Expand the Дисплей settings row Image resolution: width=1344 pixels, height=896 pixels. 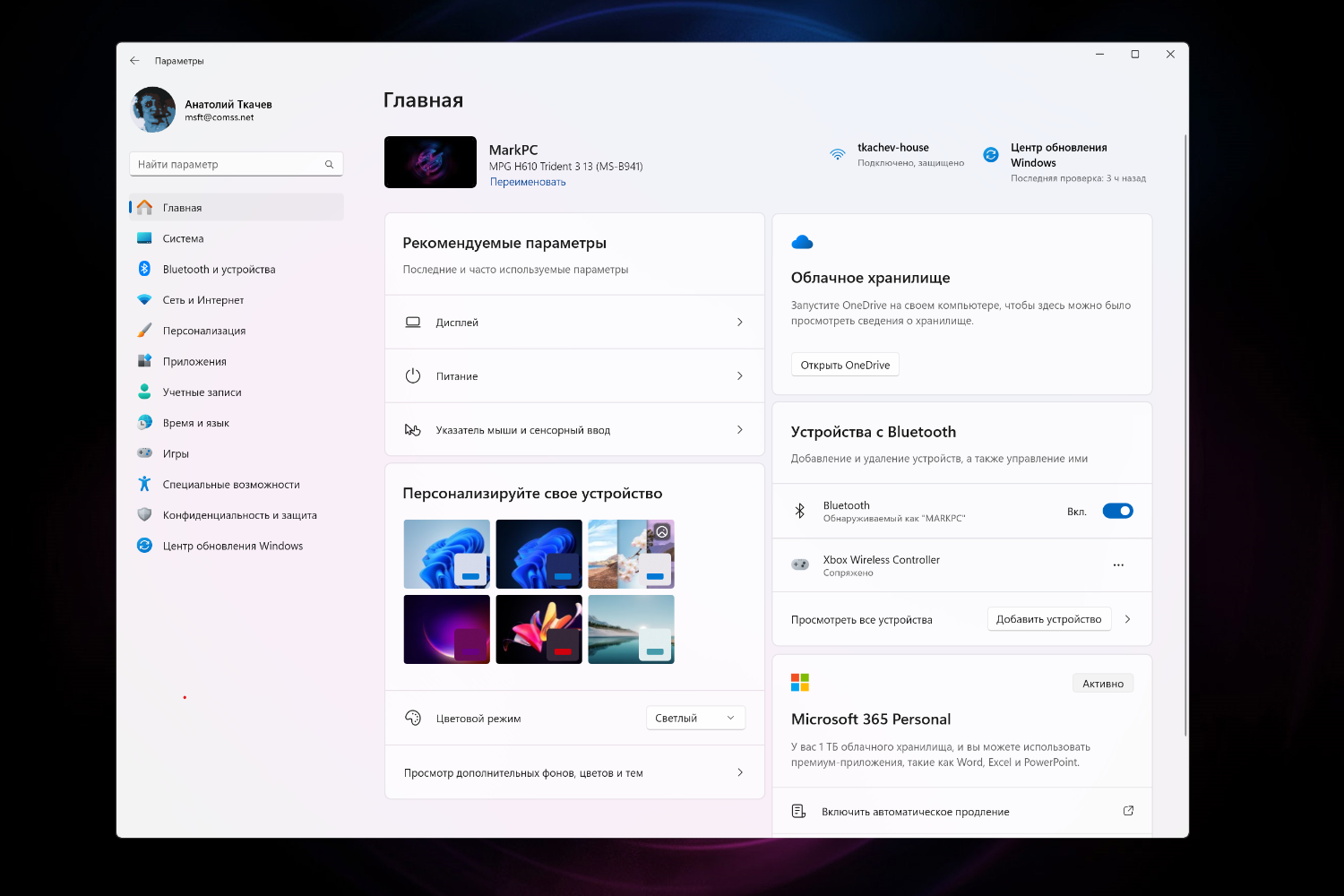pos(574,323)
